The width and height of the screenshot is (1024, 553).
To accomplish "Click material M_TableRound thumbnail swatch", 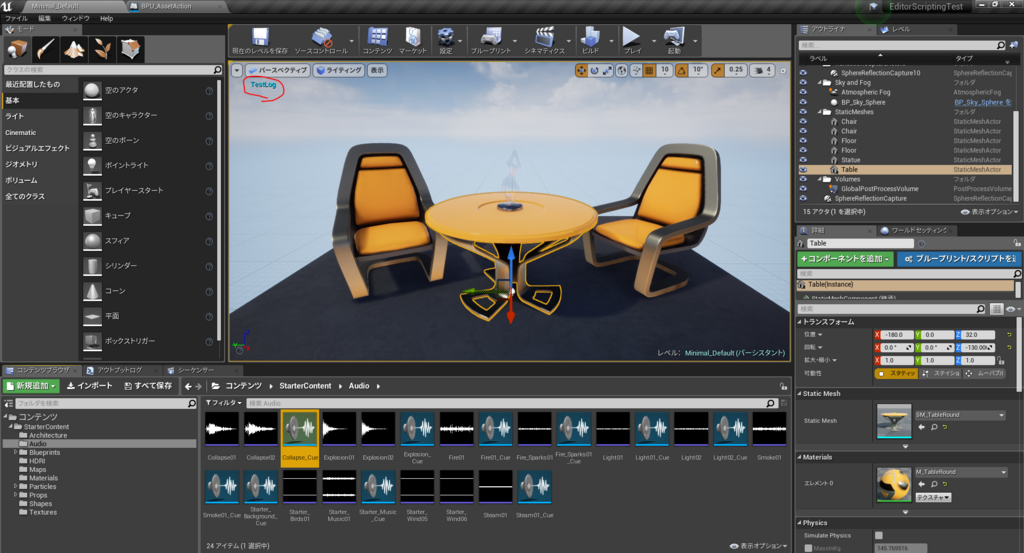I will [893, 485].
